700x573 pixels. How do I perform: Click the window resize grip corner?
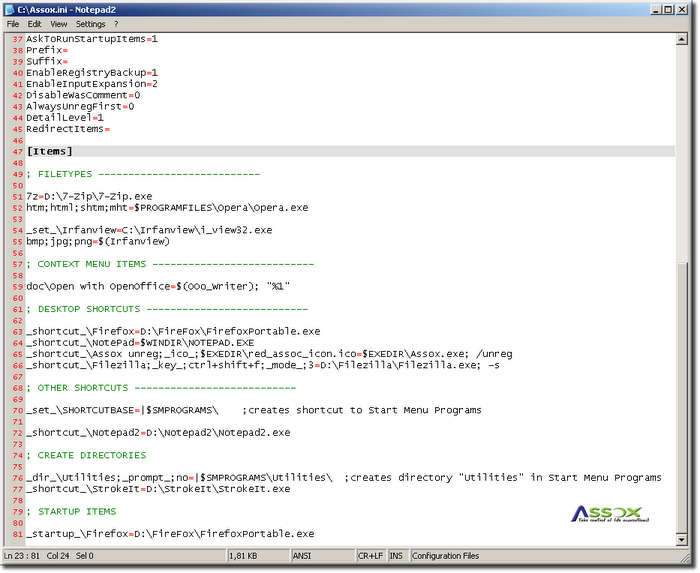tap(683, 557)
